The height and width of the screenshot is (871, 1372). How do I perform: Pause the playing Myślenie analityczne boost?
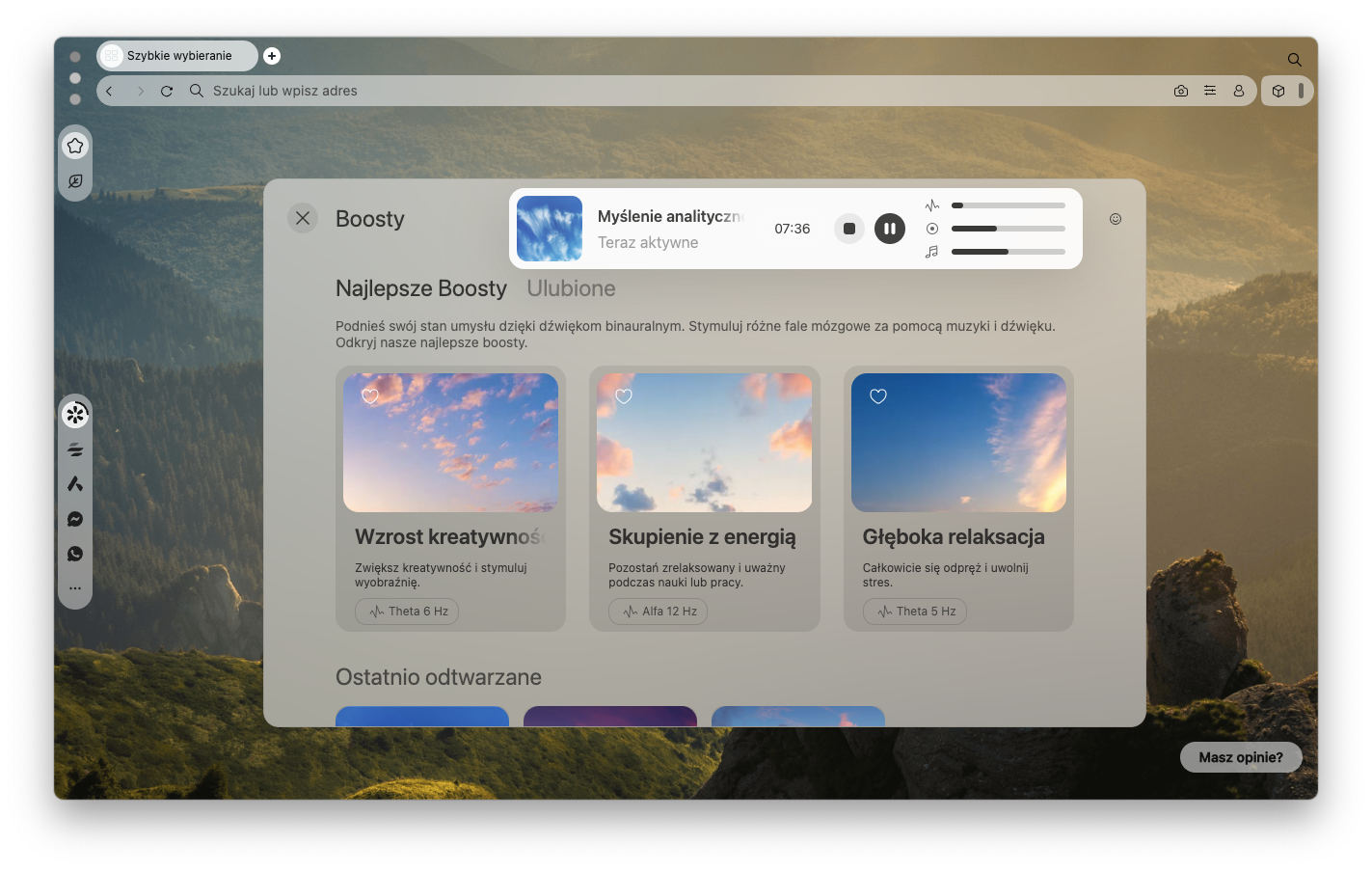(889, 229)
